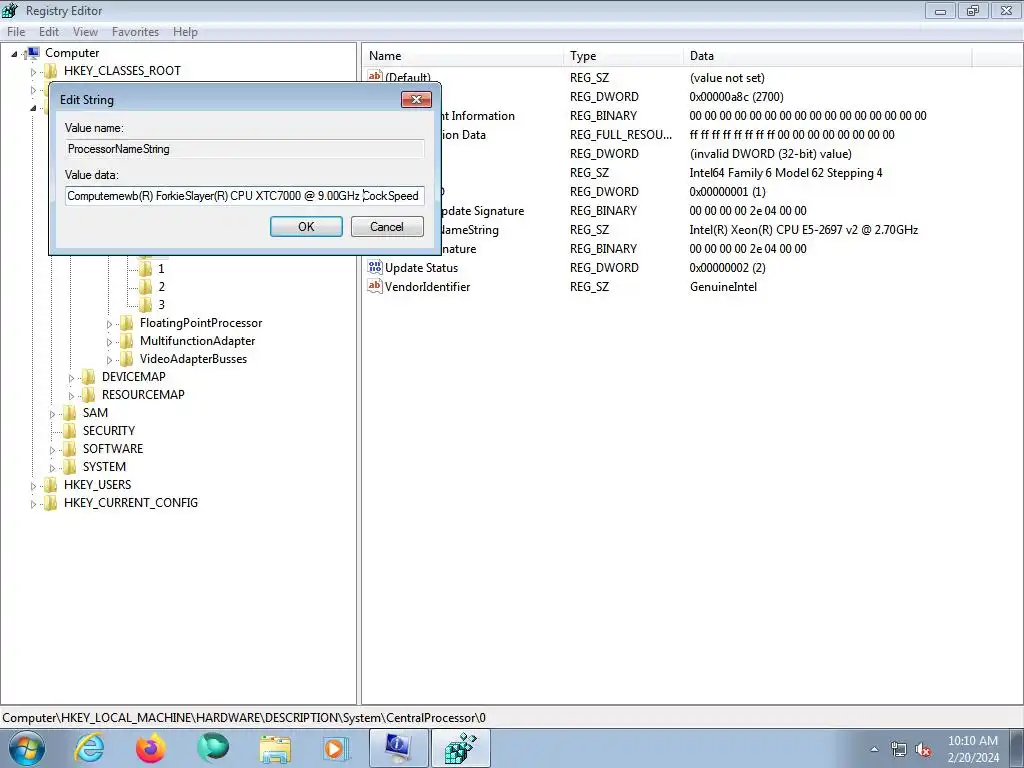Show hidden tray icons arrow

(874, 750)
